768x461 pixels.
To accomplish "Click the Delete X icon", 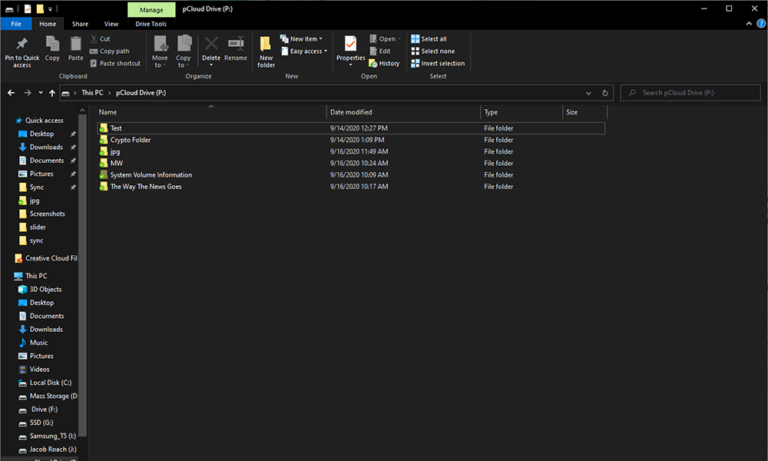I will [211, 44].
